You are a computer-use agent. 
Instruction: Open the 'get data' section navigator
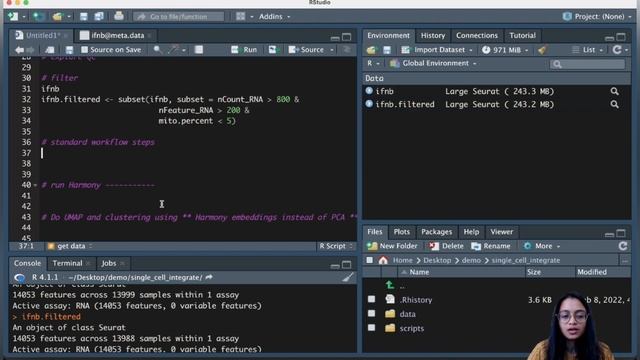(x=70, y=246)
